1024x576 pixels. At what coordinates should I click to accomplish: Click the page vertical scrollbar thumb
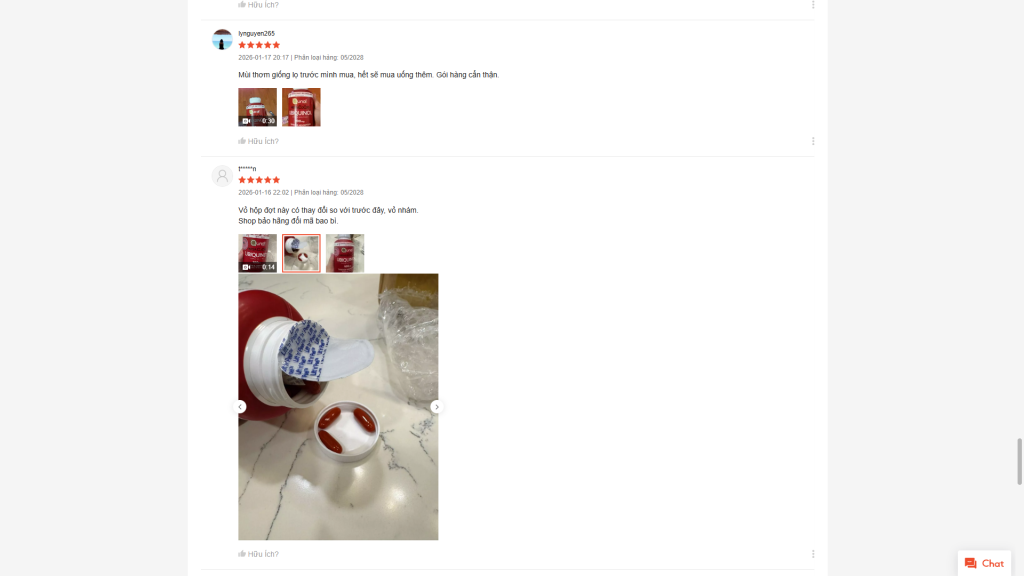1019,462
